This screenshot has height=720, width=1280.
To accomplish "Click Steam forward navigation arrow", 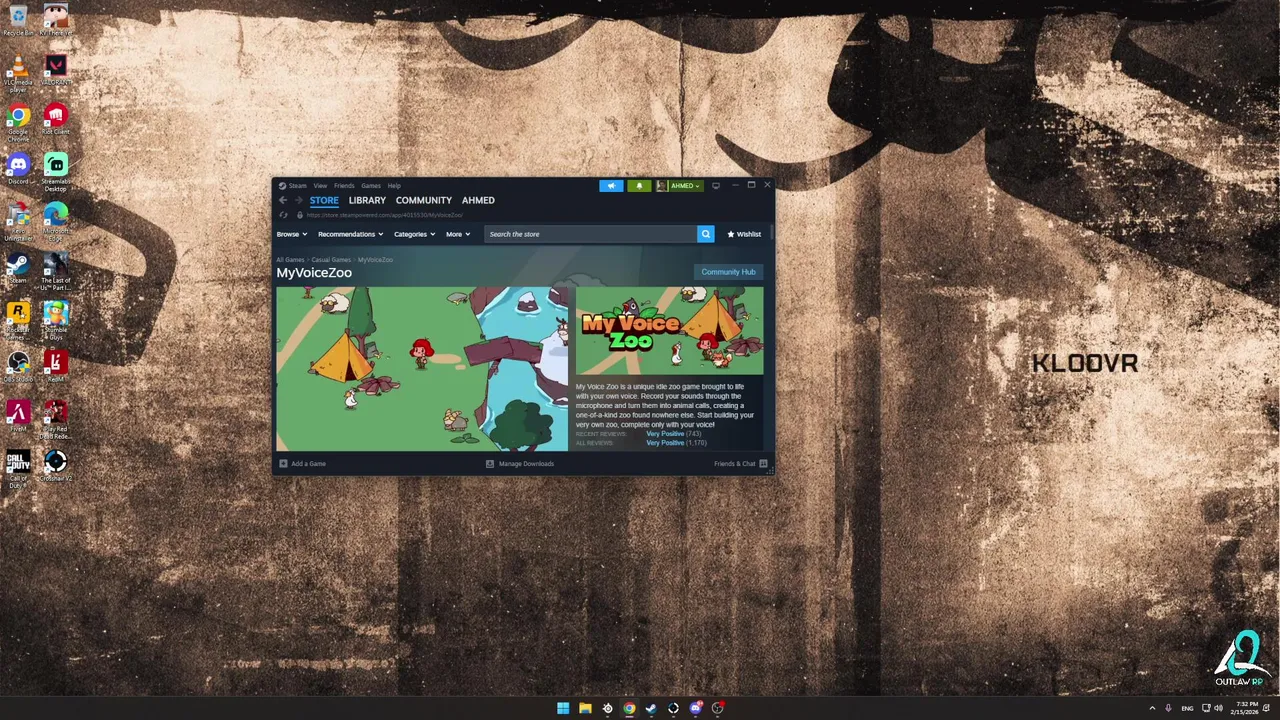I will (x=298, y=200).
